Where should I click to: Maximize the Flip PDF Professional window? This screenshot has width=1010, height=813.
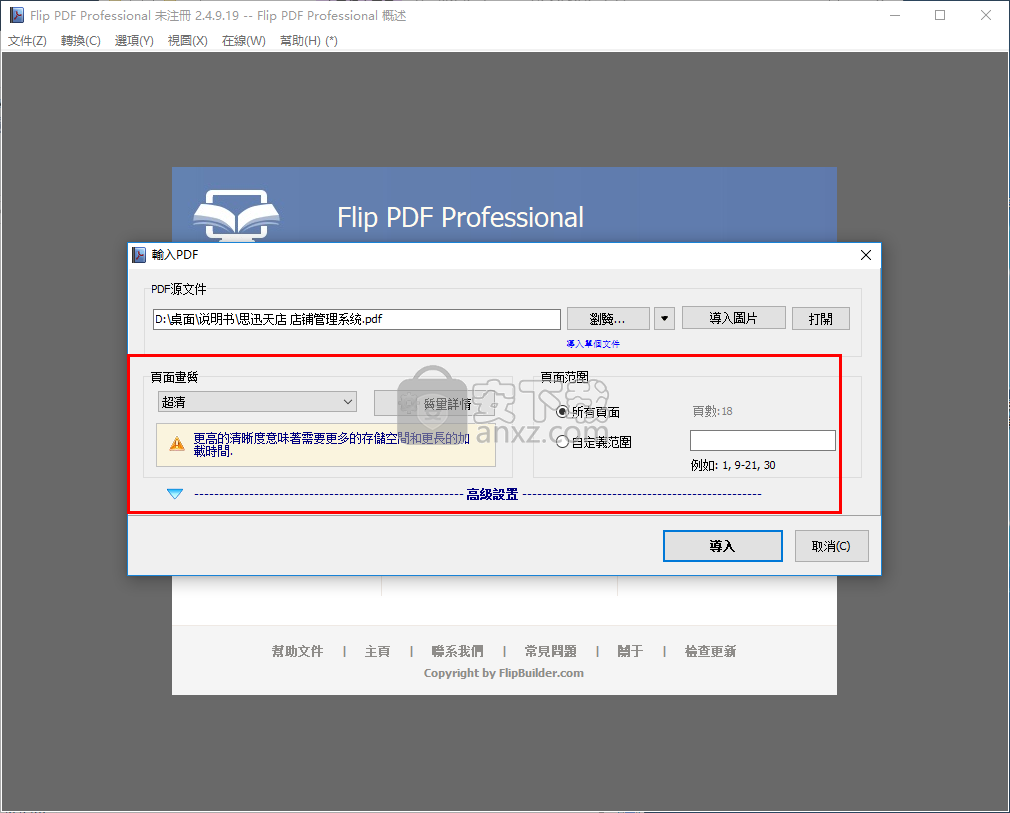pyautogui.click(x=940, y=15)
